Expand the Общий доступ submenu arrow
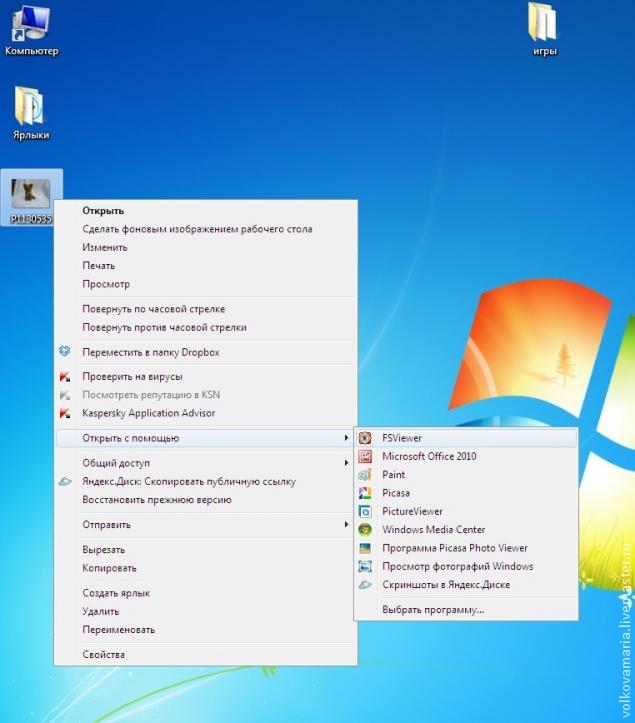Viewport: 635px width, 723px height. coord(346,463)
